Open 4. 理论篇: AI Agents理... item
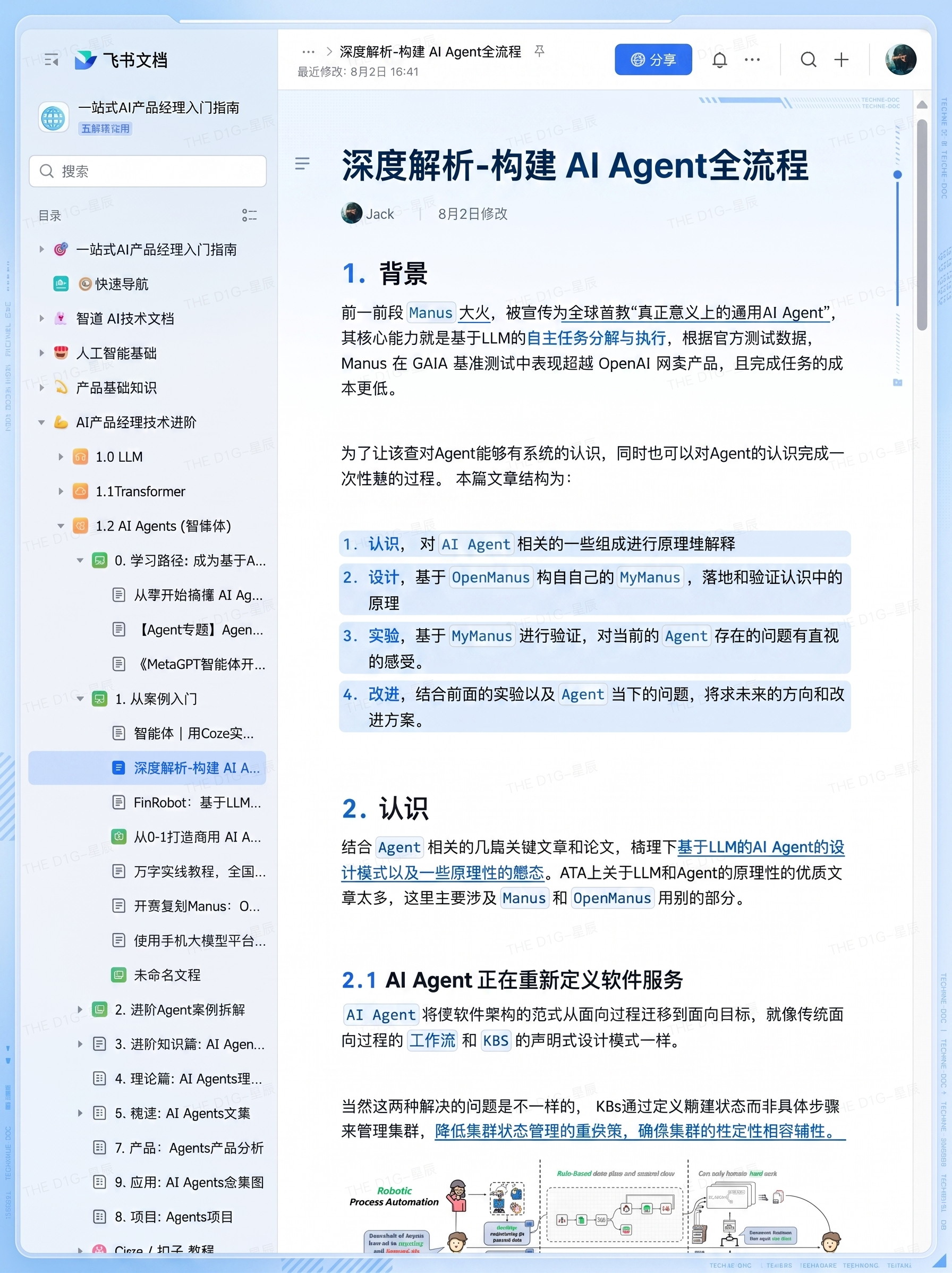 pos(188,1078)
